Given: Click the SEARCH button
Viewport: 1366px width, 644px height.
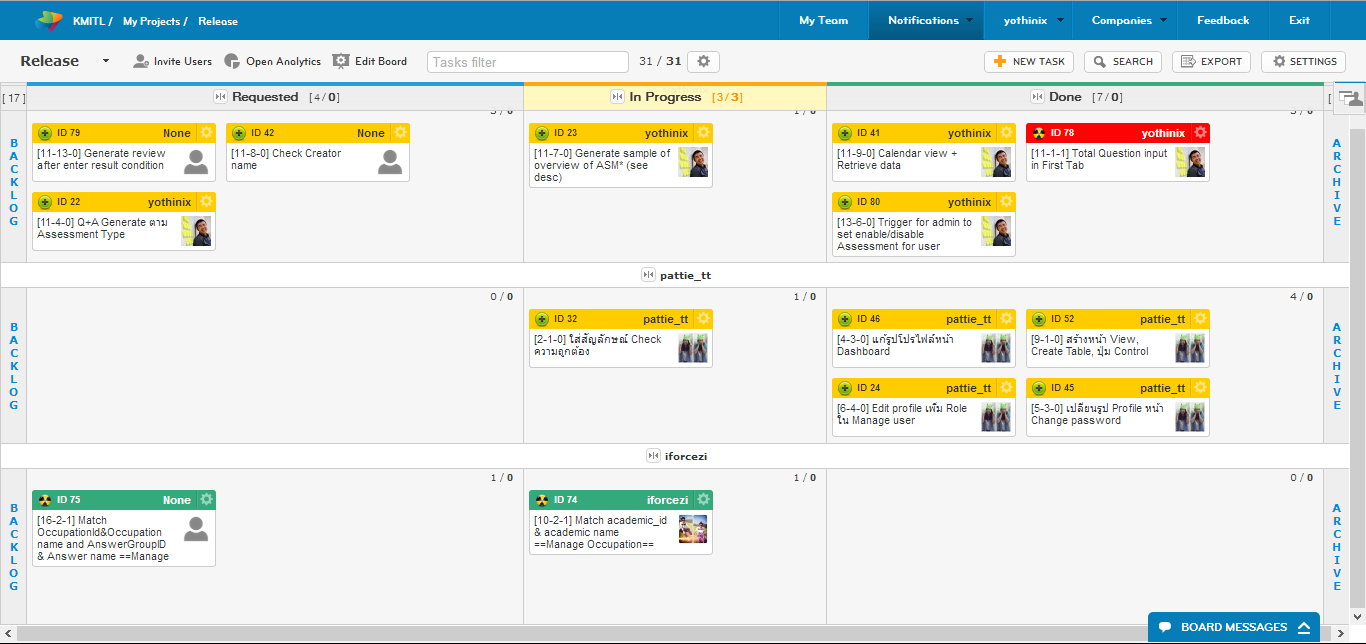Looking at the screenshot, I should coord(1123,62).
